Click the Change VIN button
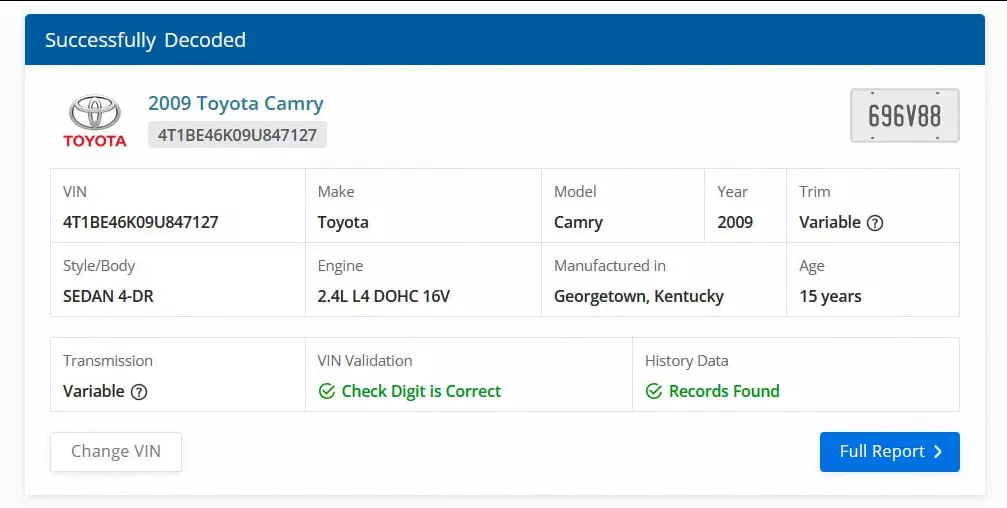This screenshot has width=1007, height=508. (x=116, y=451)
